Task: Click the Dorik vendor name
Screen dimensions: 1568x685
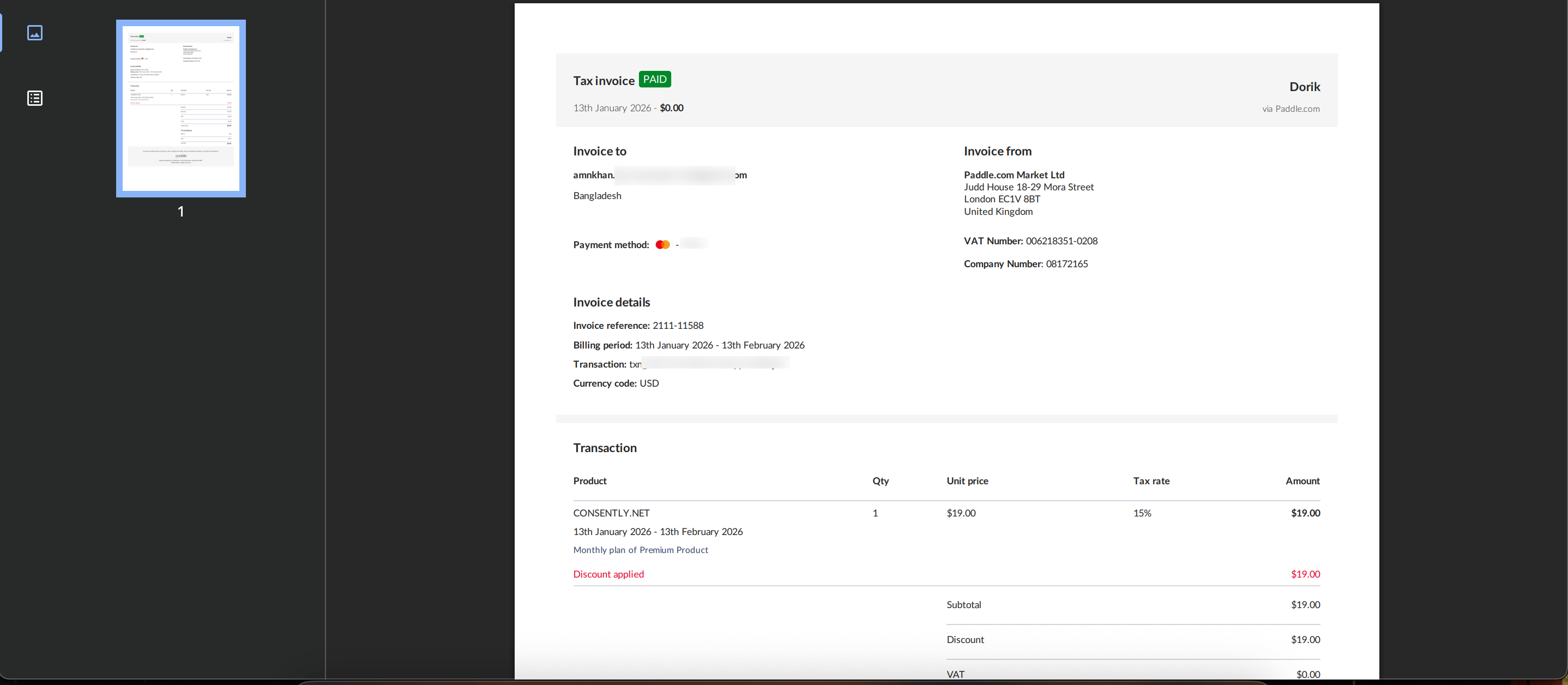Action: pyautogui.click(x=1304, y=87)
